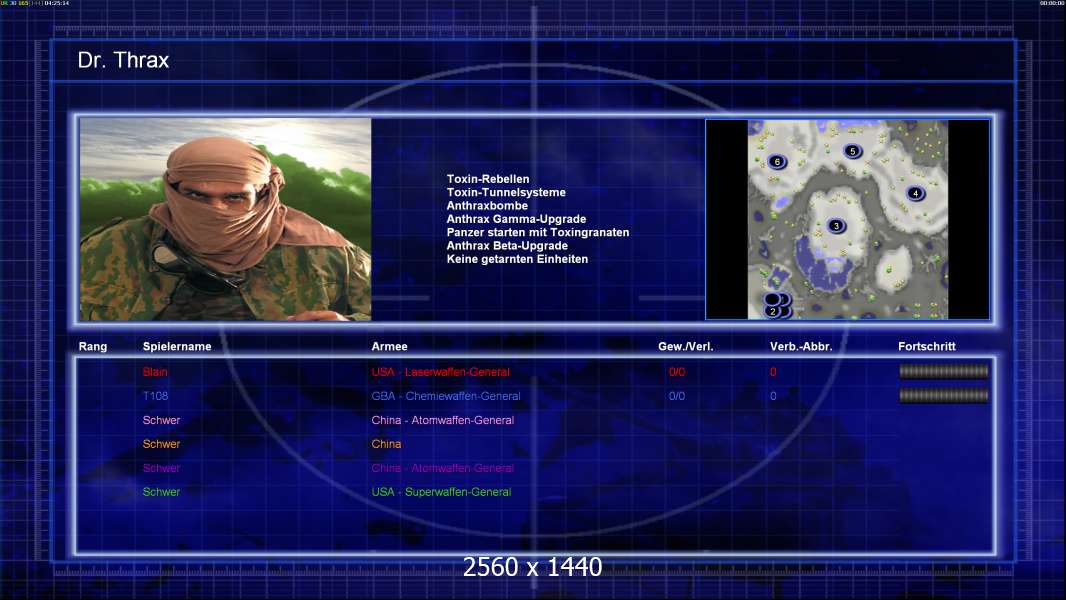Click T108's loading progress bar
Image resolution: width=1066 pixels, height=600 pixels.
tap(944, 395)
